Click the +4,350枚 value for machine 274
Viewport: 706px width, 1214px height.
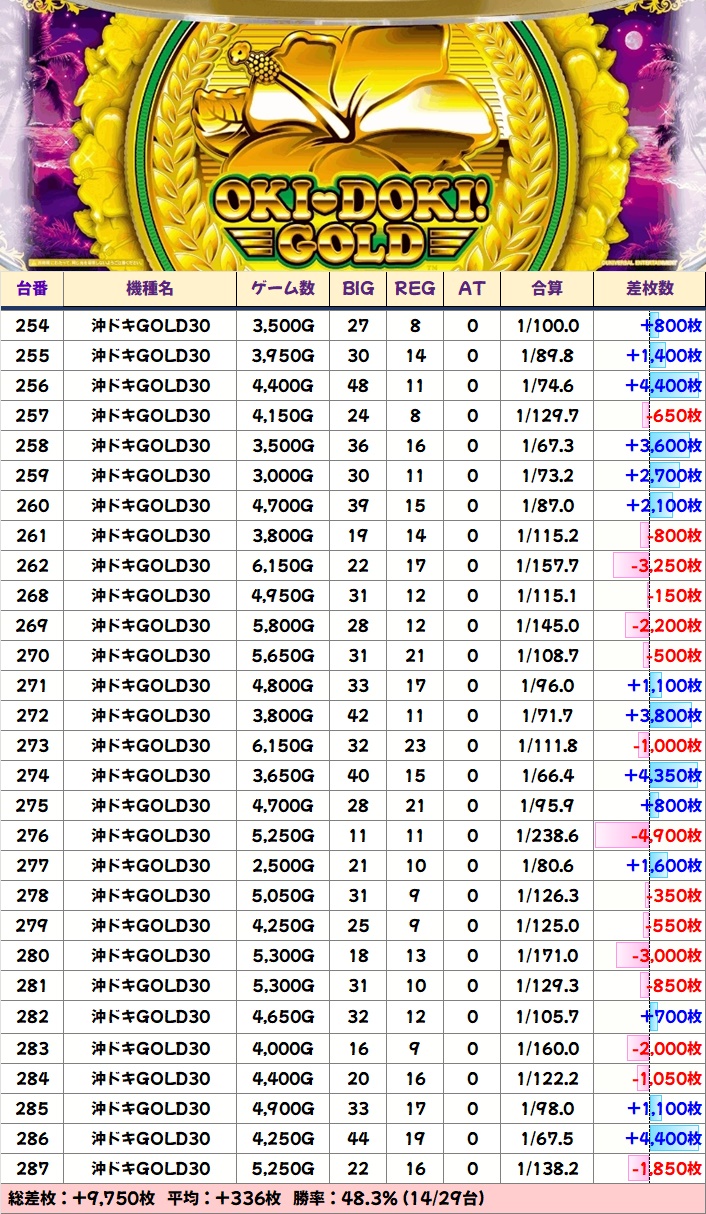coord(662,776)
